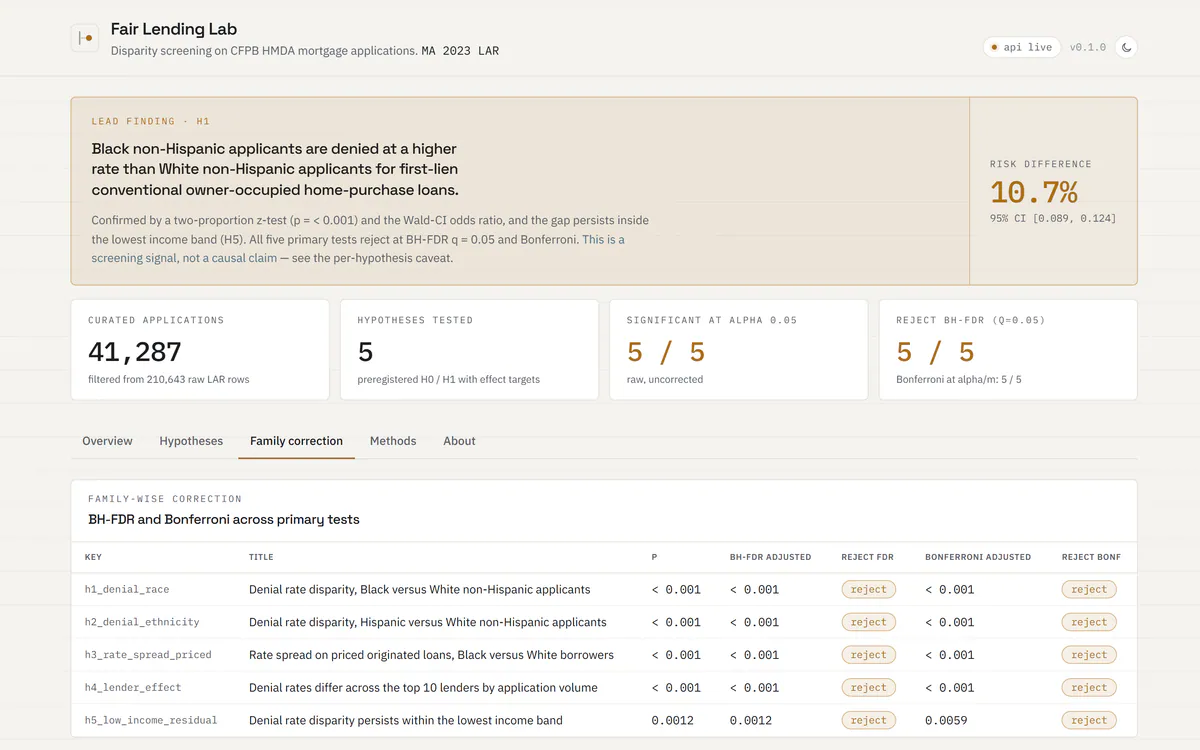Go to the About tab
The width and height of the screenshot is (1200, 750).
pyautogui.click(x=459, y=441)
